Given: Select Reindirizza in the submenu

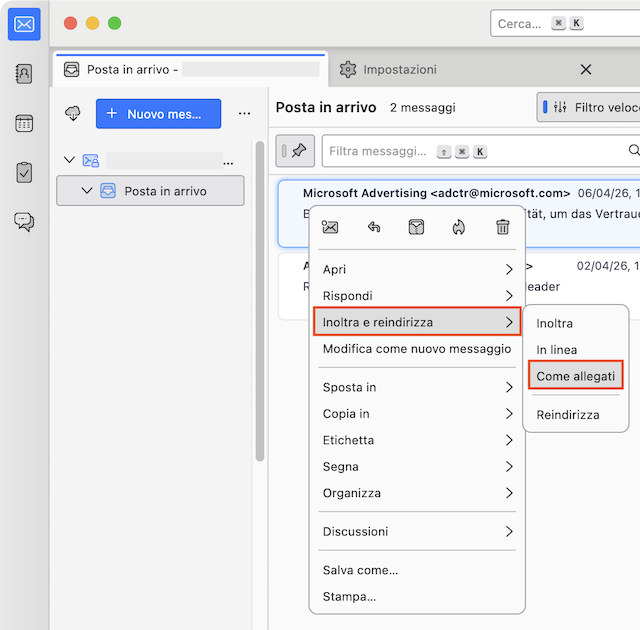Looking at the screenshot, I should 576,415.
